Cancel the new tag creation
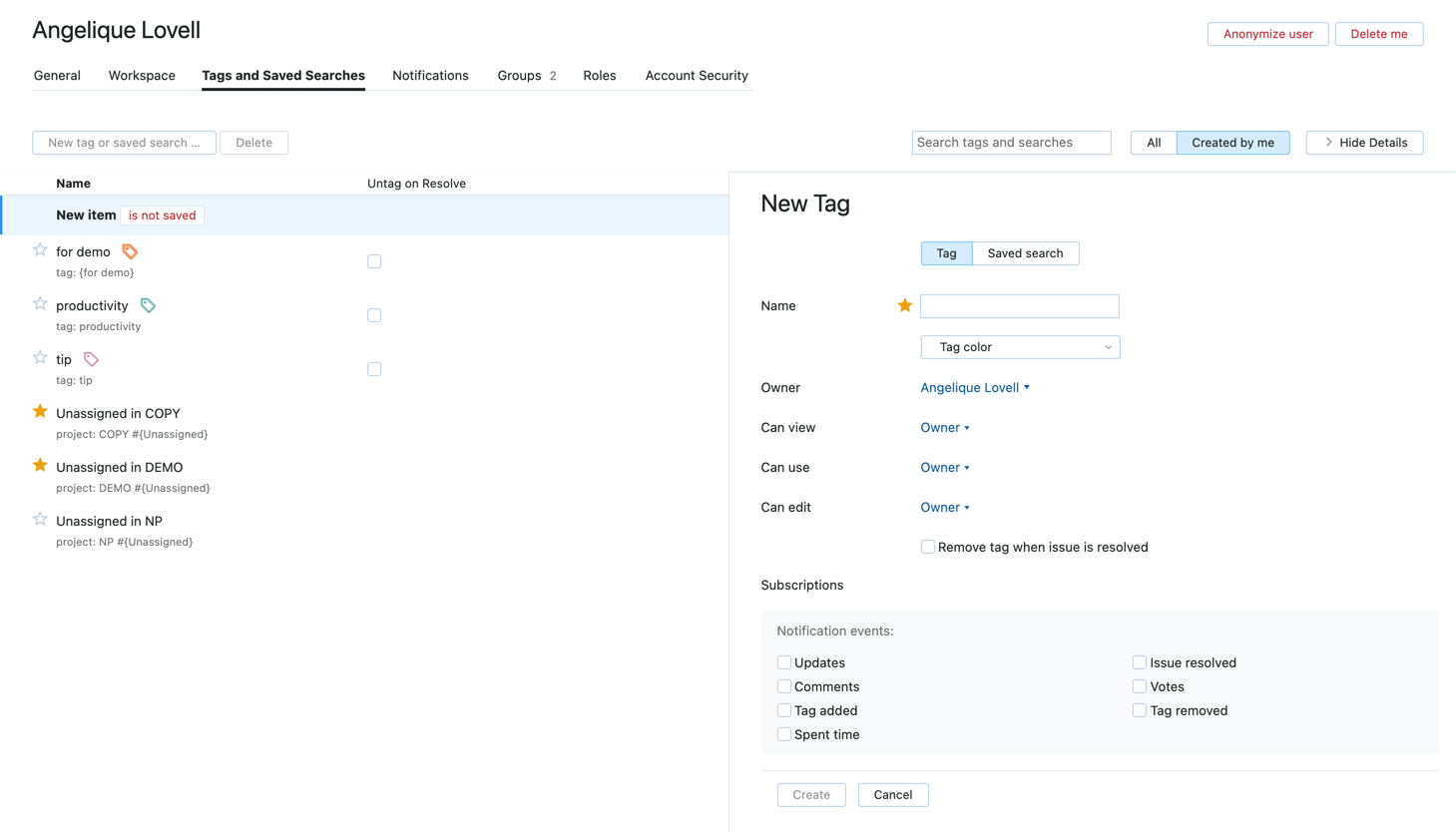 892,794
